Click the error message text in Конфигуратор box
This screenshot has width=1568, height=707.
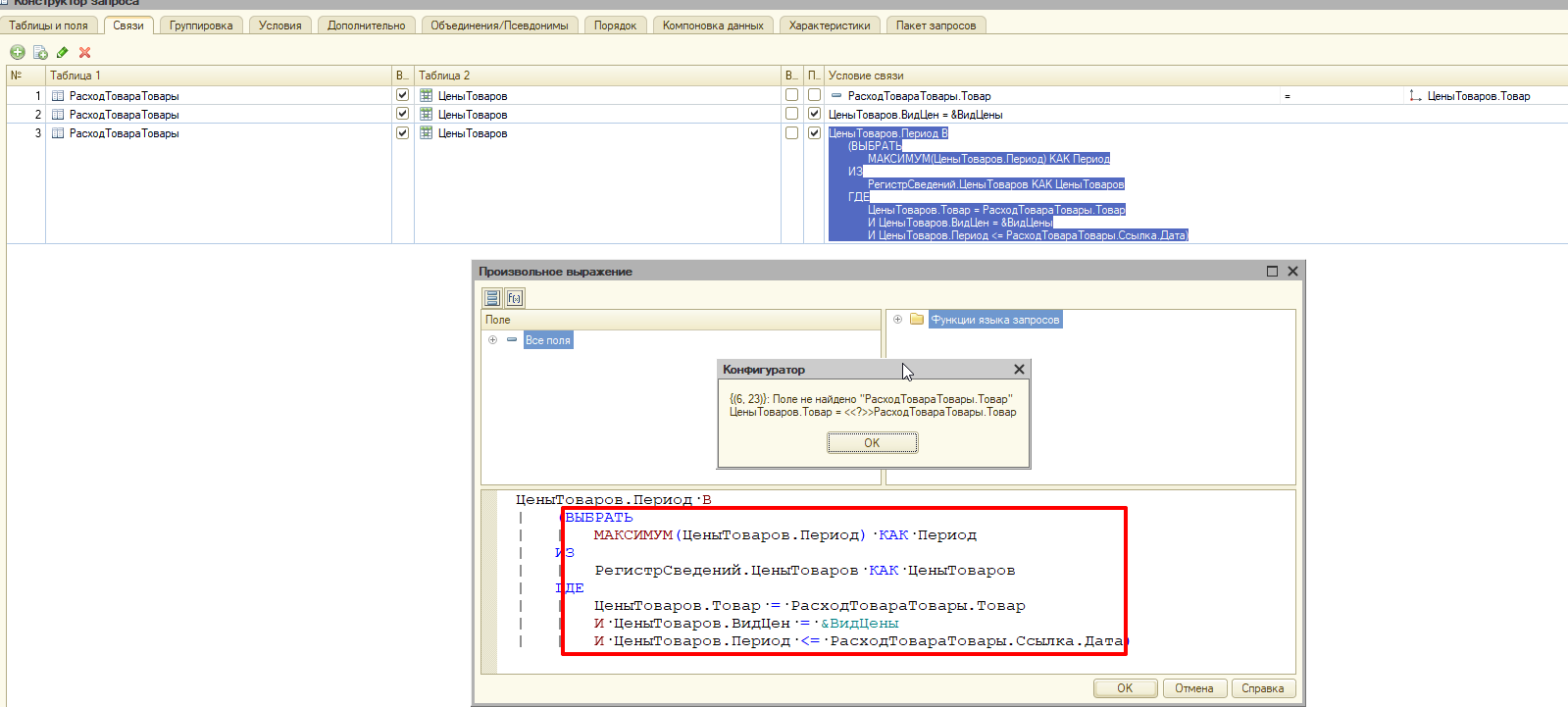pos(873,405)
